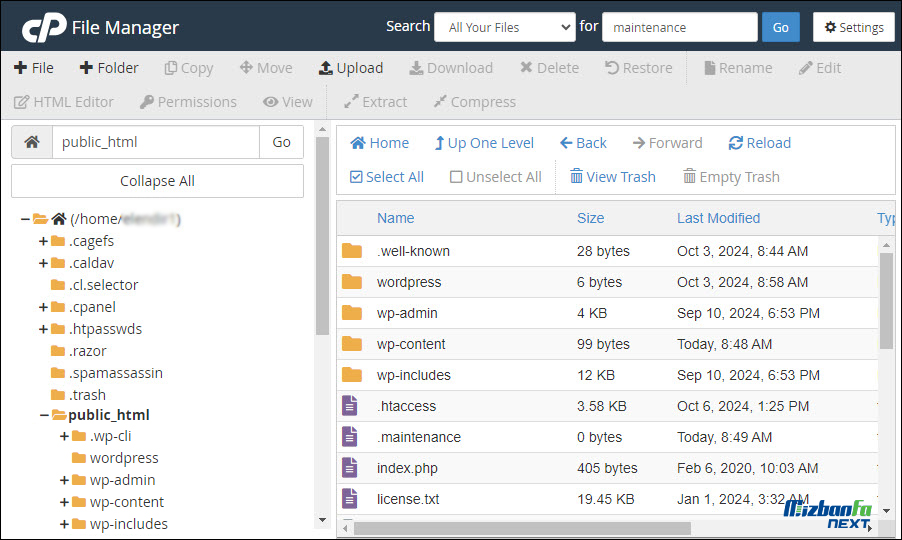The image size is (902, 540).
Task: Expand the wp-admin folder in tree
Action: click(x=64, y=480)
